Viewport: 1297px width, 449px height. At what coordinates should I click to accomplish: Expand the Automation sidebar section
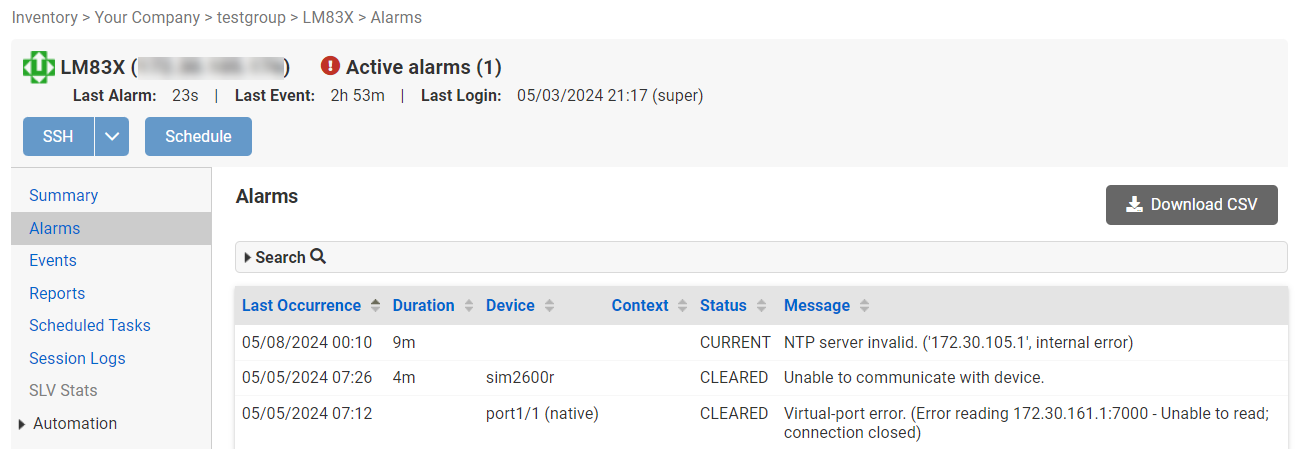point(23,424)
